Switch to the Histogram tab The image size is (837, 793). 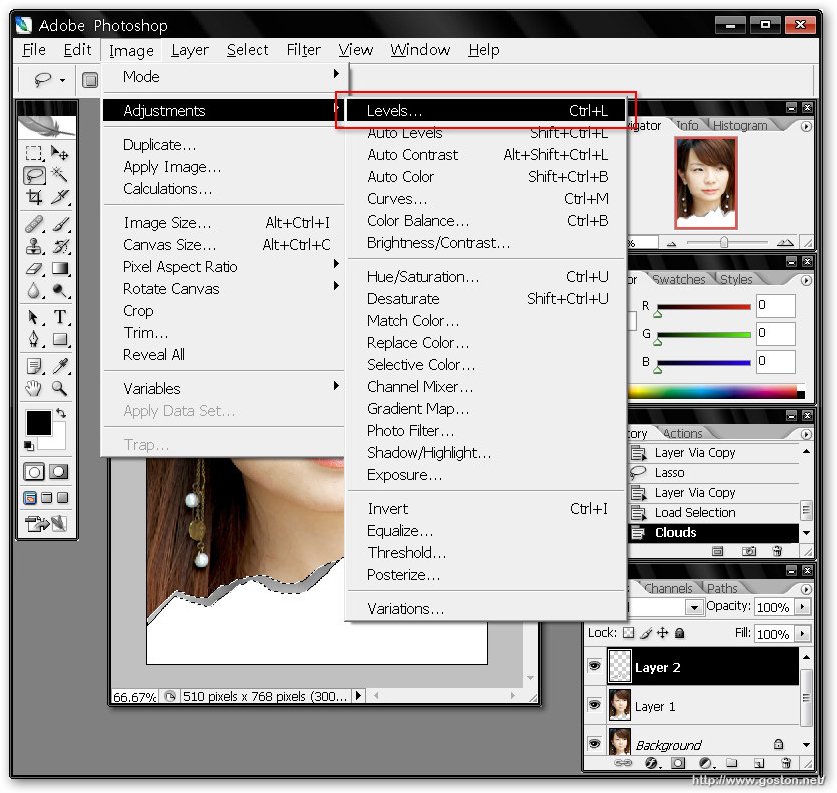(740, 125)
